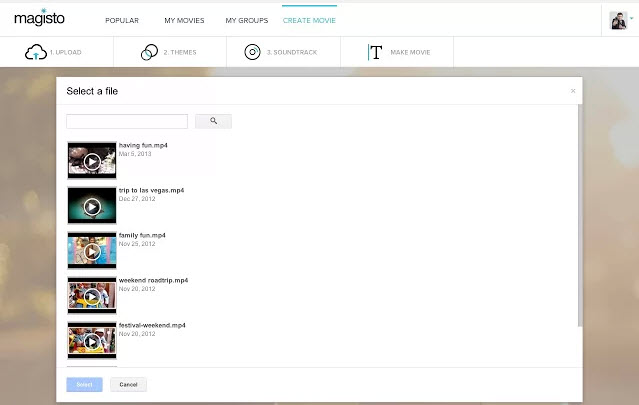Click the Nov 25, 2012 date text
The height and width of the screenshot is (405, 639).
137,244
